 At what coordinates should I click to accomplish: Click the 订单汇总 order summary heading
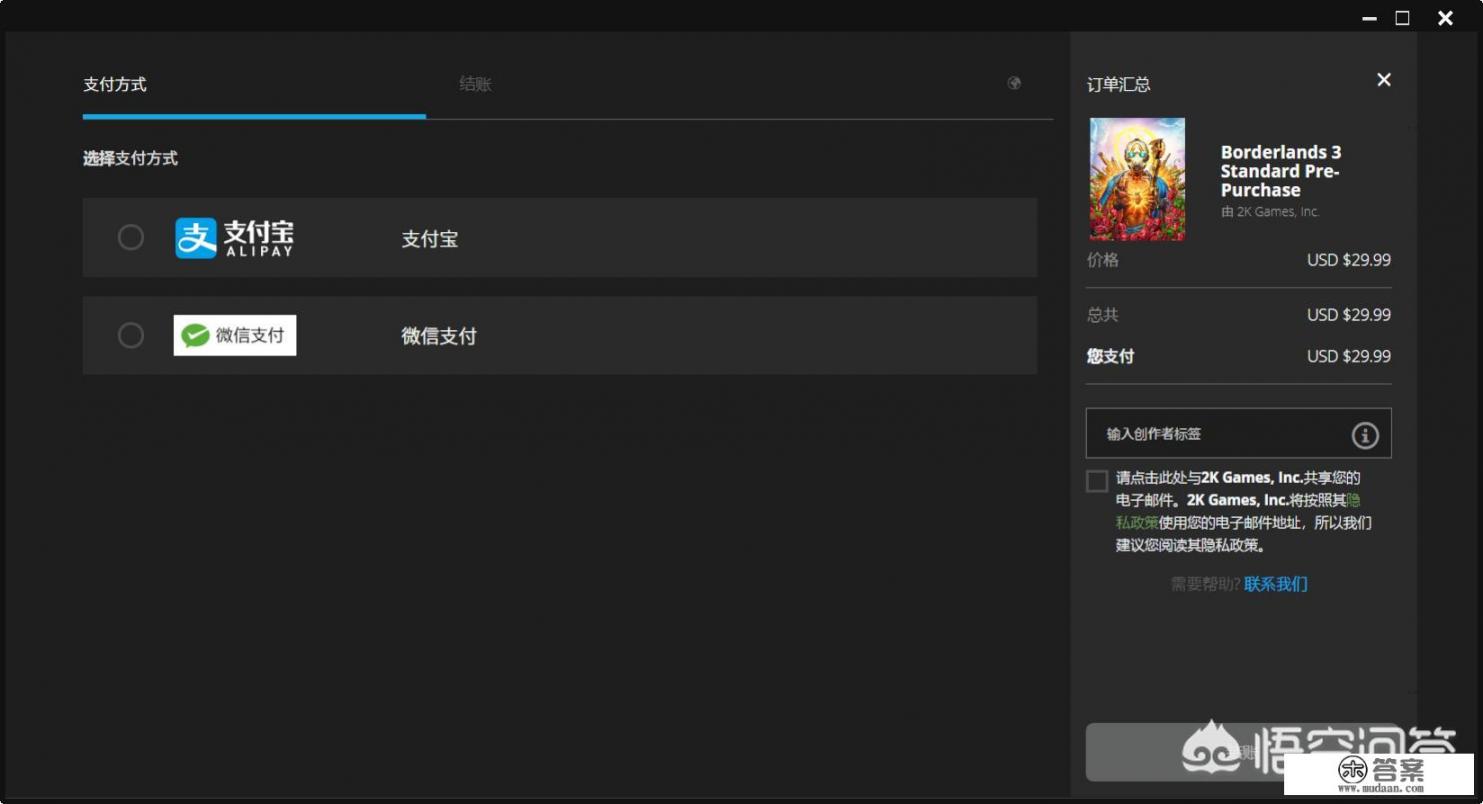pos(1117,85)
